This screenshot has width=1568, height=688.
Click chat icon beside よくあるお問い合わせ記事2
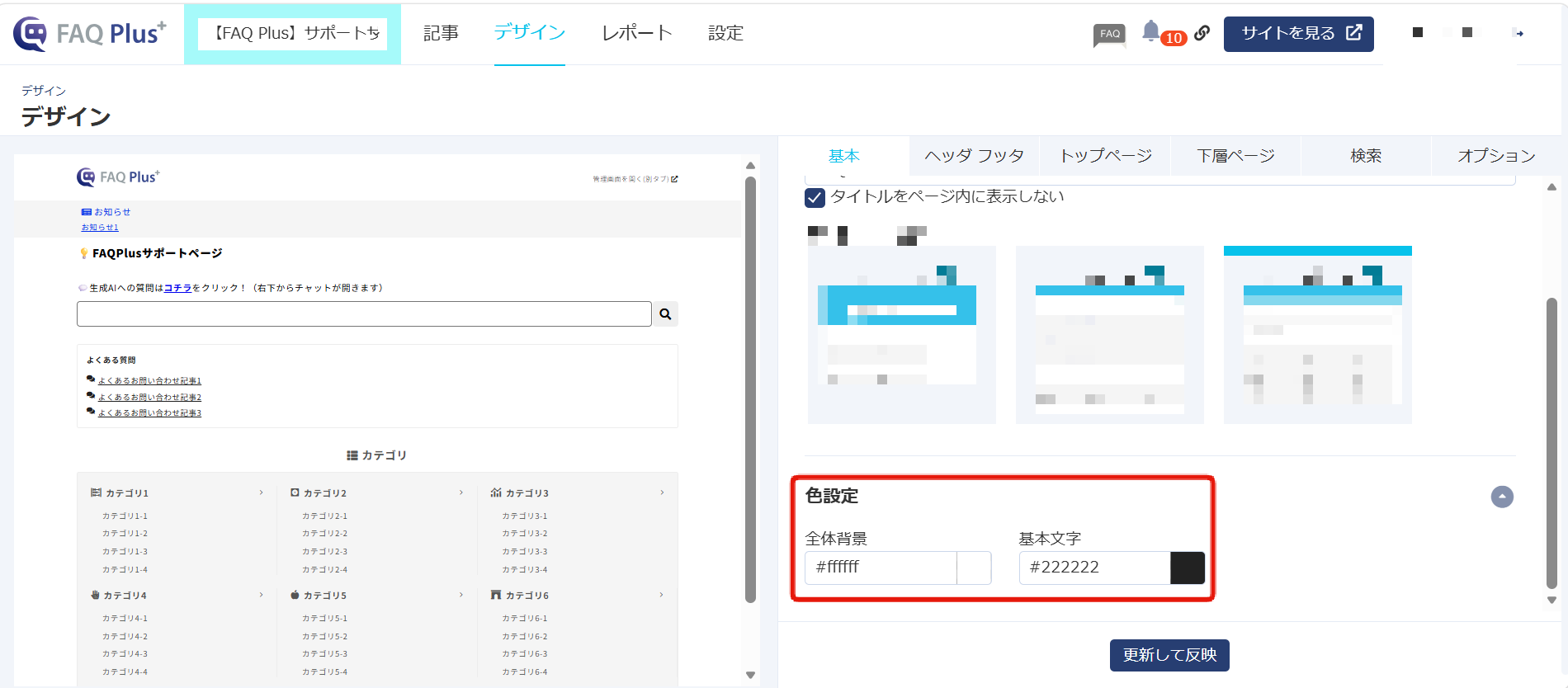(91, 396)
